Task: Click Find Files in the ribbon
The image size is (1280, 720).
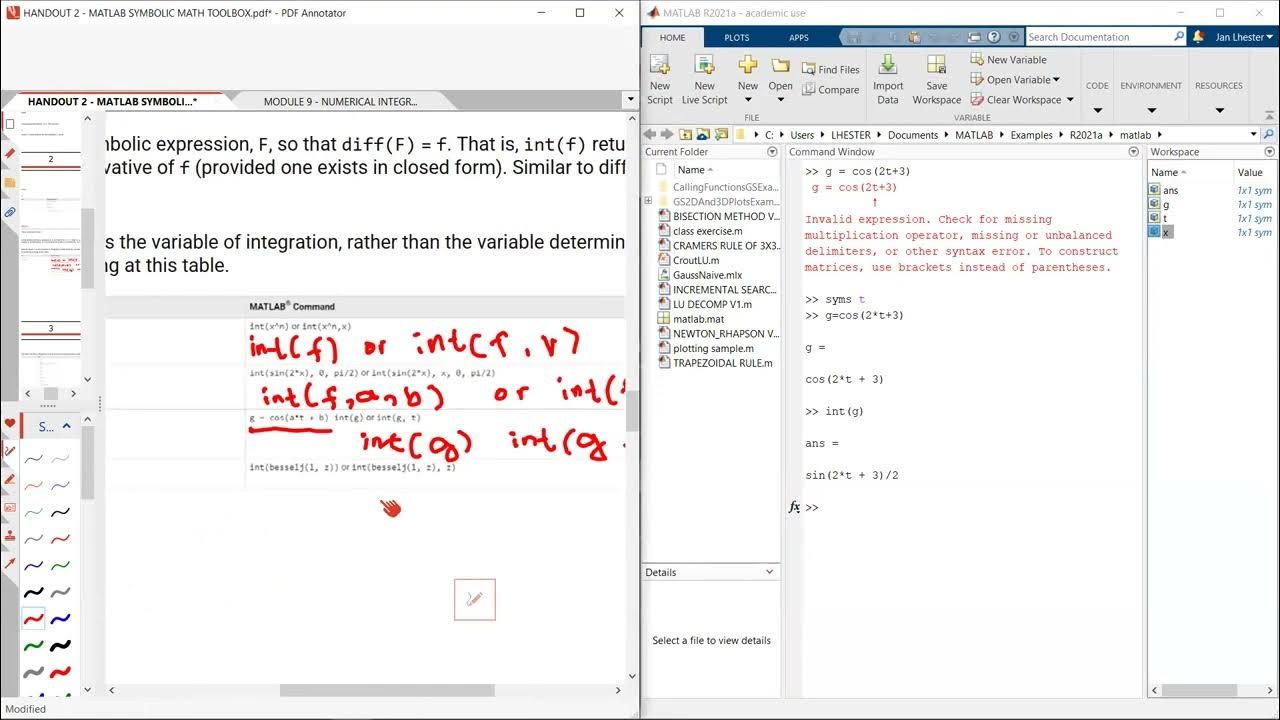Action: pyautogui.click(x=830, y=70)
